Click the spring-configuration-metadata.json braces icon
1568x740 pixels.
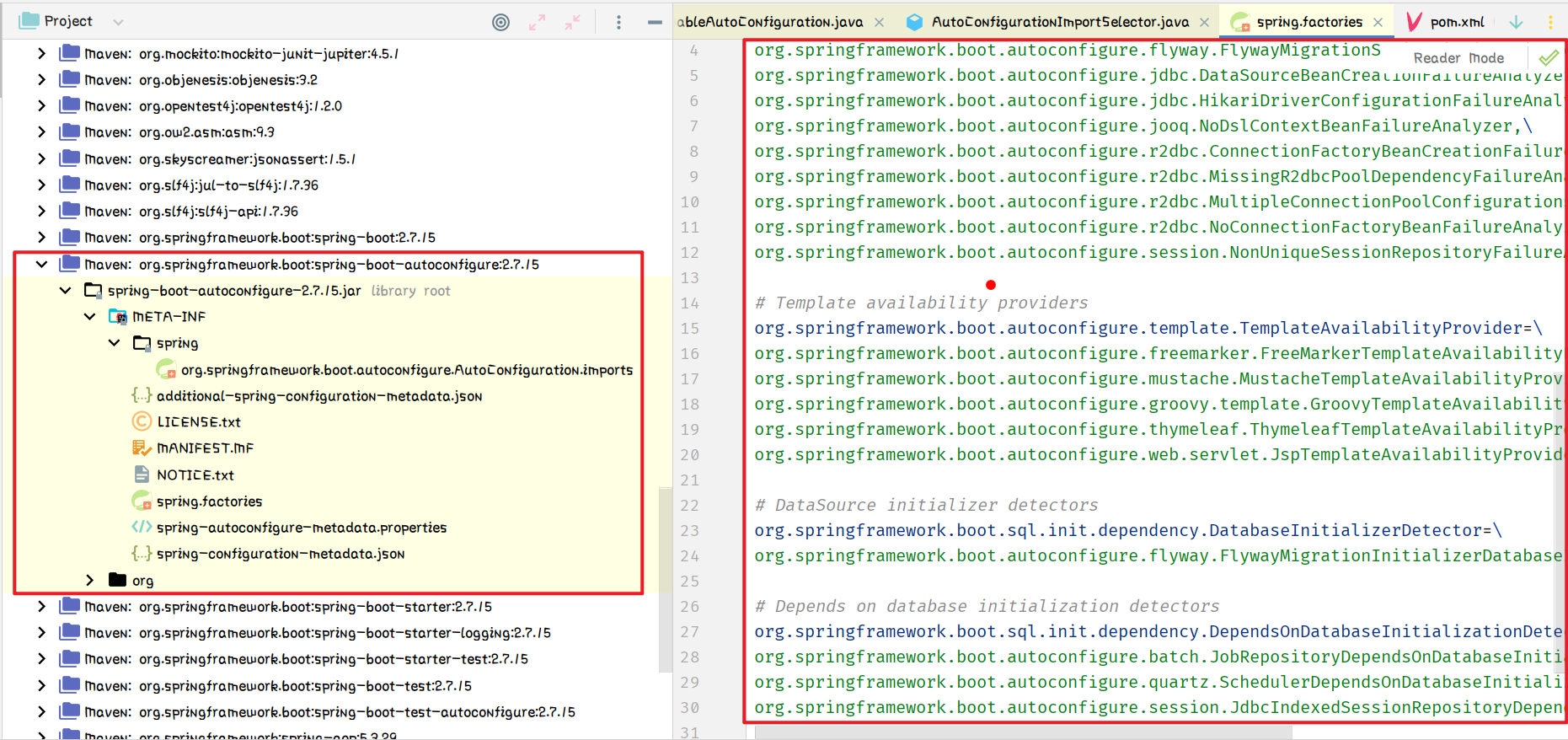pyautogui.click(x=142, y=554)
